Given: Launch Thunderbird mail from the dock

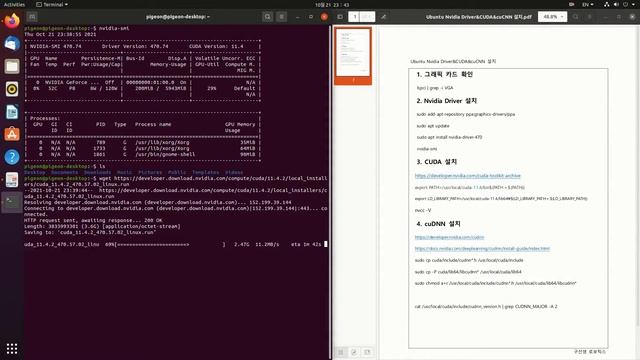Looking at the screenshot, I should coord(12,43).
